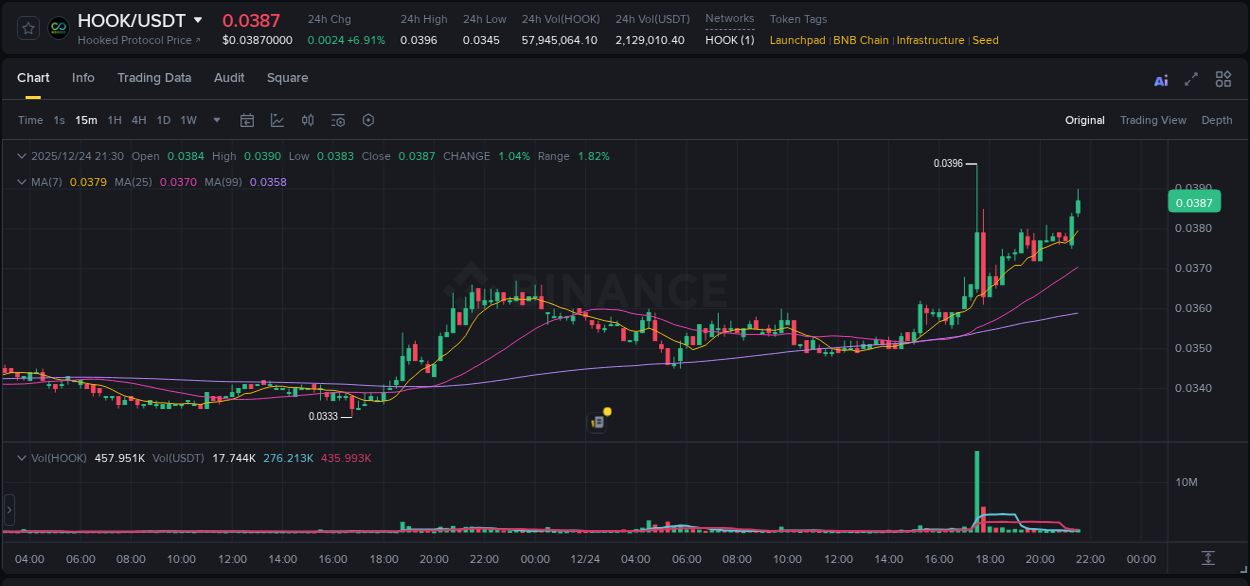Viewport: 1250px width, 586px height.
Task: Open the calendar date range picker
Action: (247, 120)
